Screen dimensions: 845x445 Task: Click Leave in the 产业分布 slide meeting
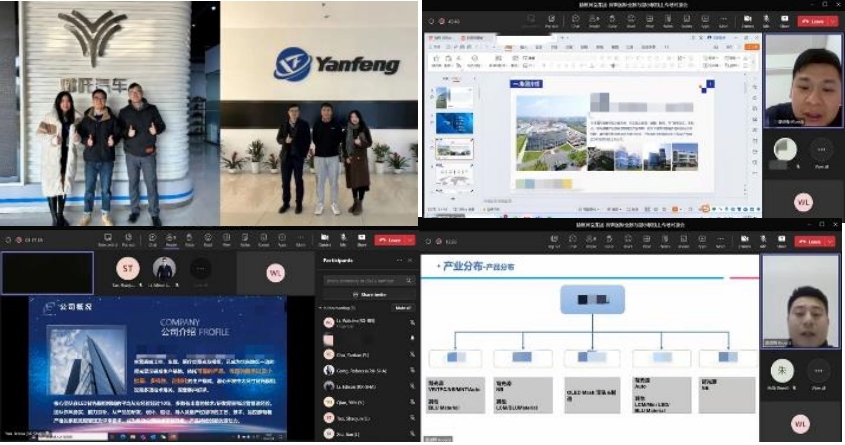(x=810, y=241)
